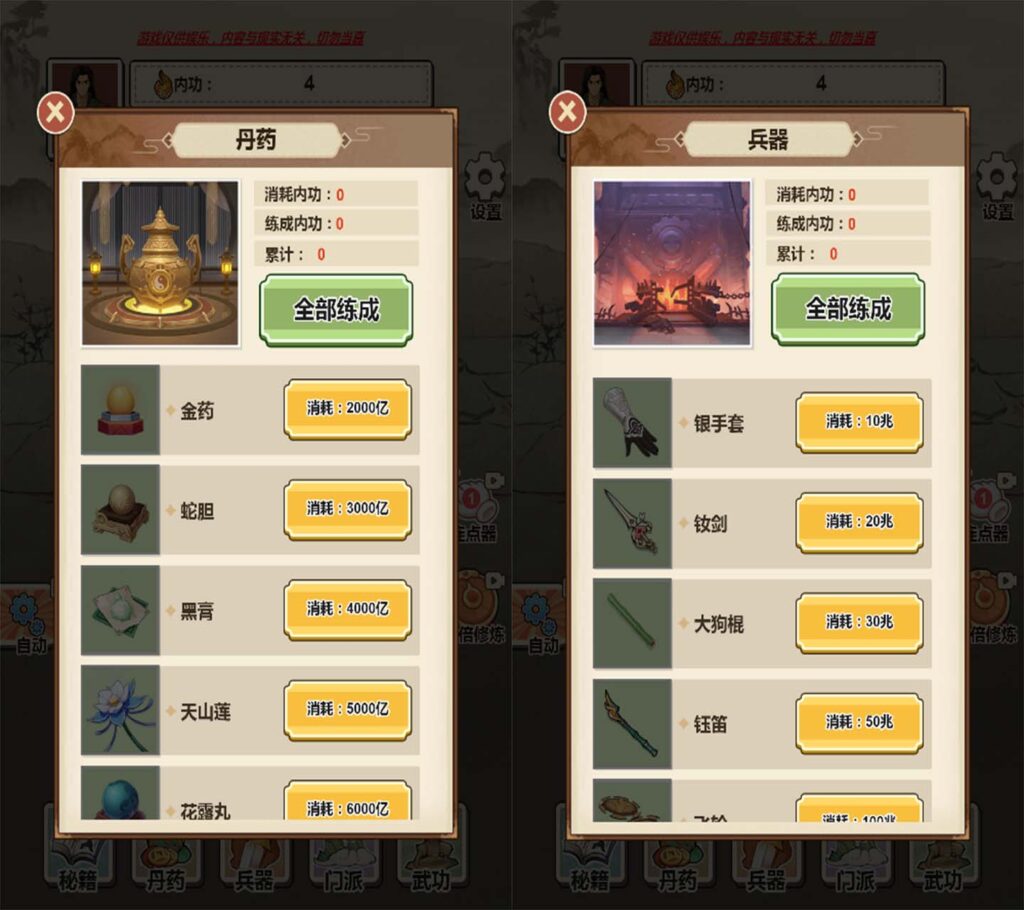Screen dimensions: 1024x910
Task: Spend 50兆 on 钰笛
Action: [859, 723]
